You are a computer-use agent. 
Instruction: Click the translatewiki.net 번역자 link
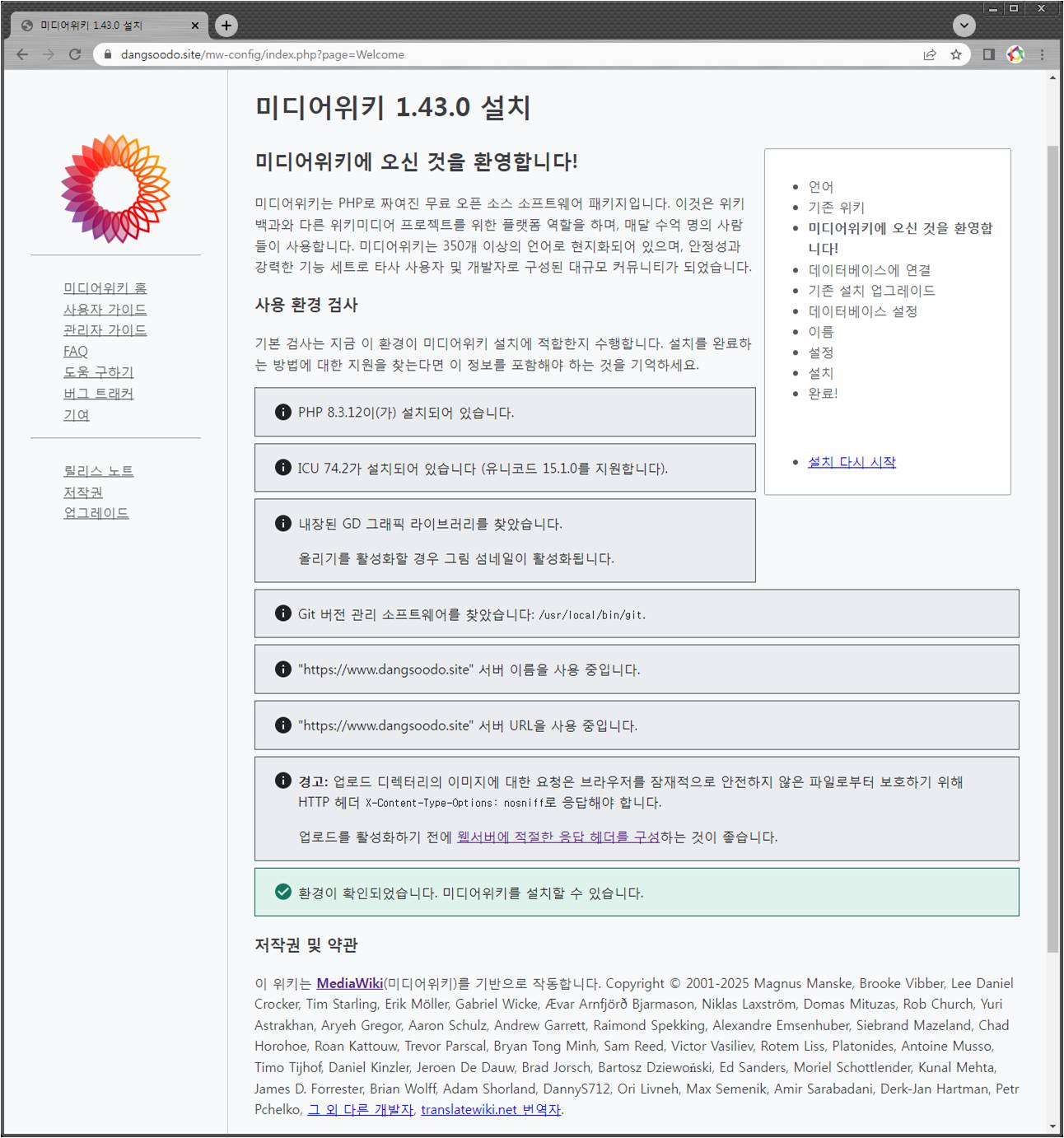491,1110
